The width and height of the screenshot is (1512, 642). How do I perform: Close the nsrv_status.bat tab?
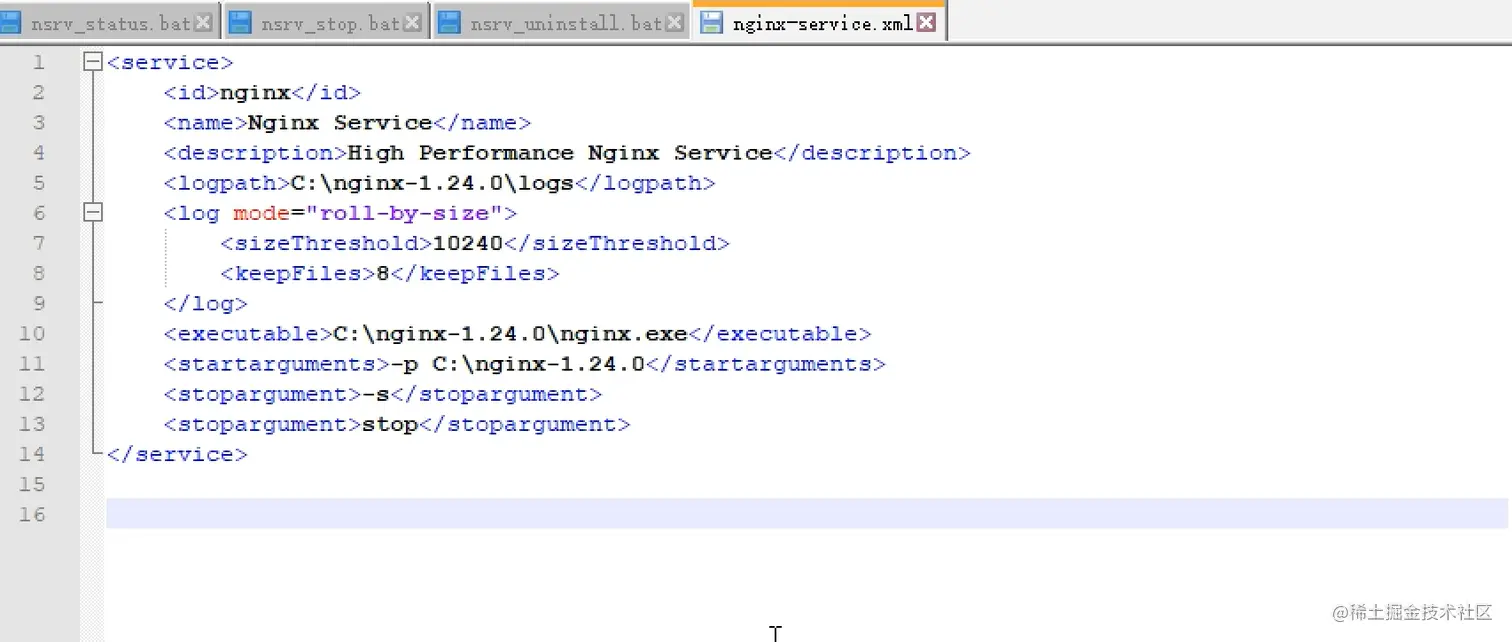click(x=203, y=23)
